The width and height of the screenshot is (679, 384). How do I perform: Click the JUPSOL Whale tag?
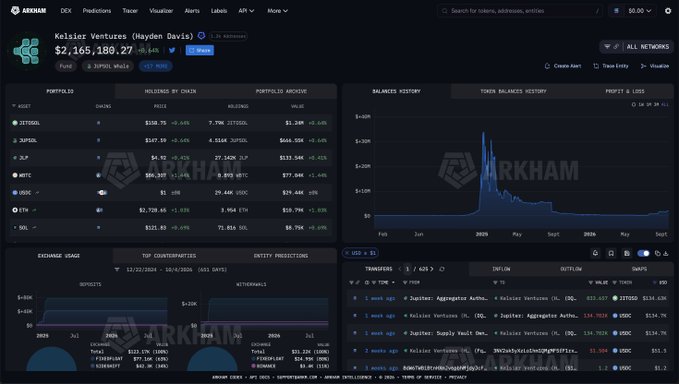click(x=108, y=66)
